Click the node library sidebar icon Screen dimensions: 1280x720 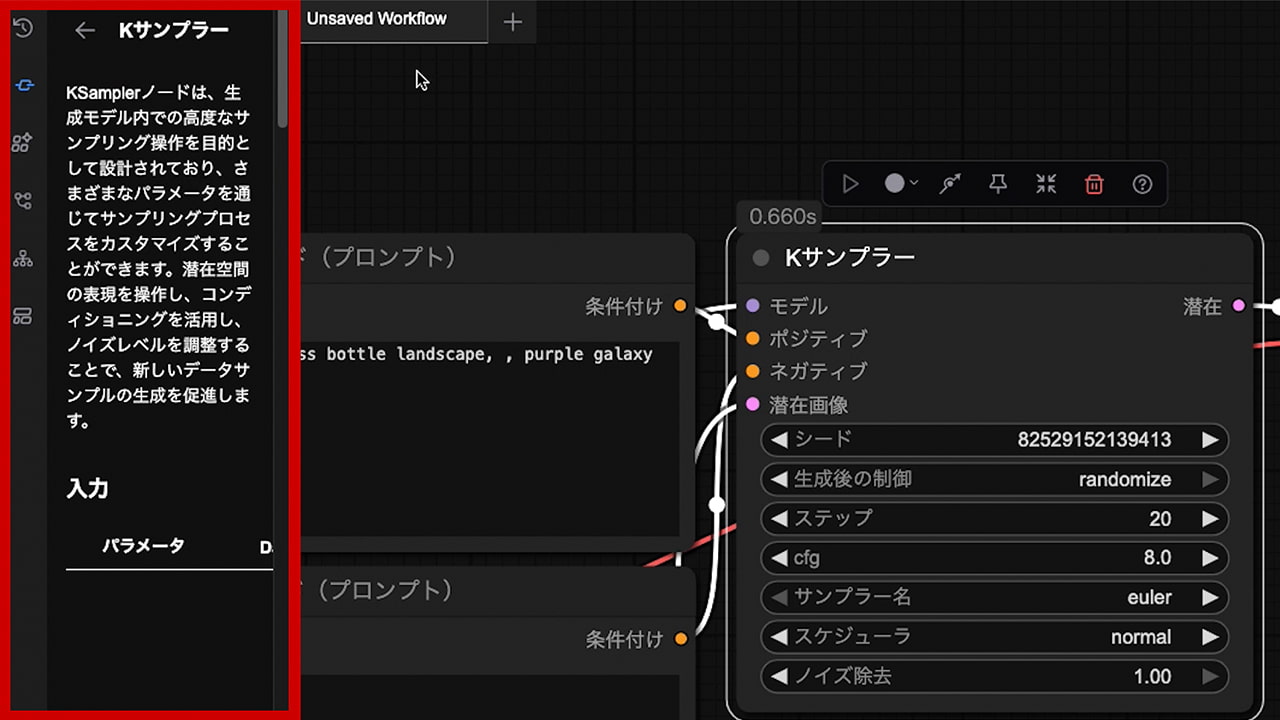click(x=23, y=86)
